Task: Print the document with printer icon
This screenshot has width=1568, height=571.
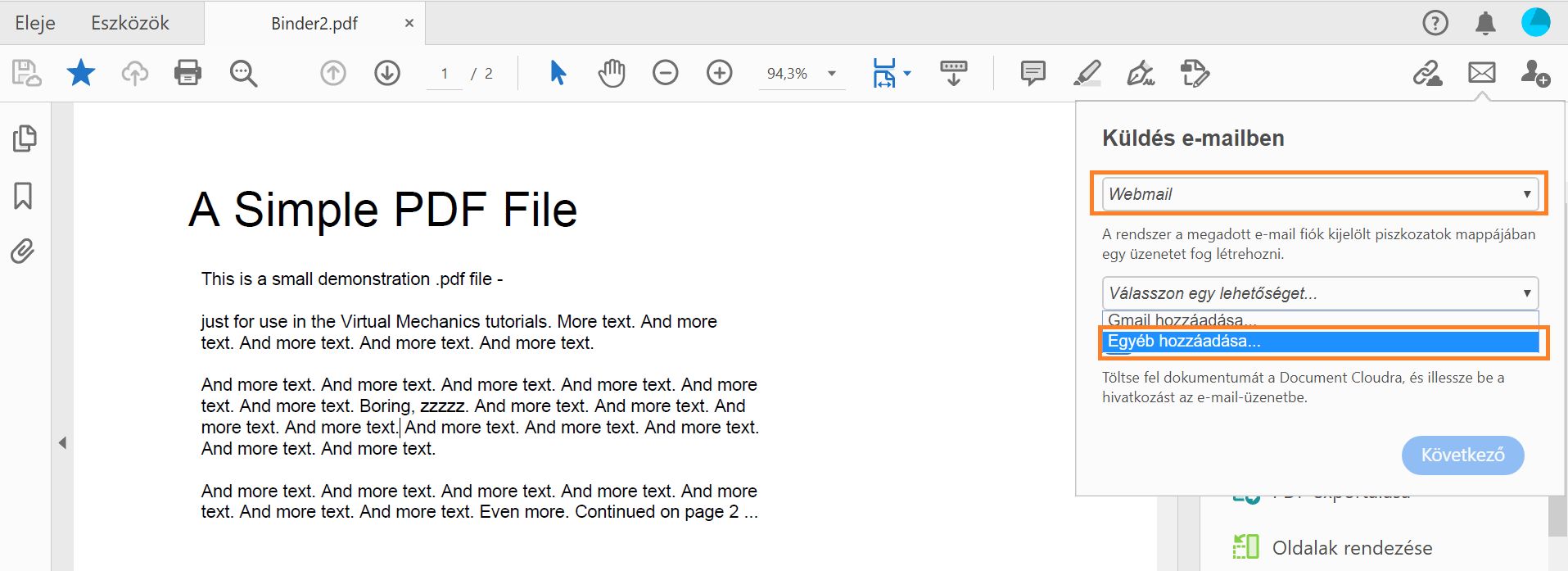Action: [188, 73]
